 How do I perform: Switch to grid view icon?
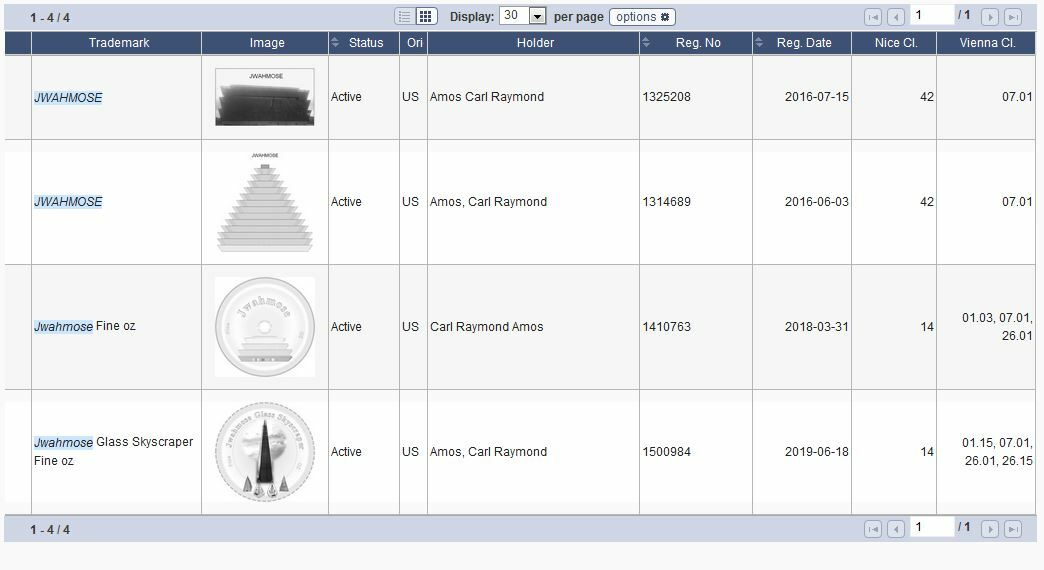(x=426, y=17)
